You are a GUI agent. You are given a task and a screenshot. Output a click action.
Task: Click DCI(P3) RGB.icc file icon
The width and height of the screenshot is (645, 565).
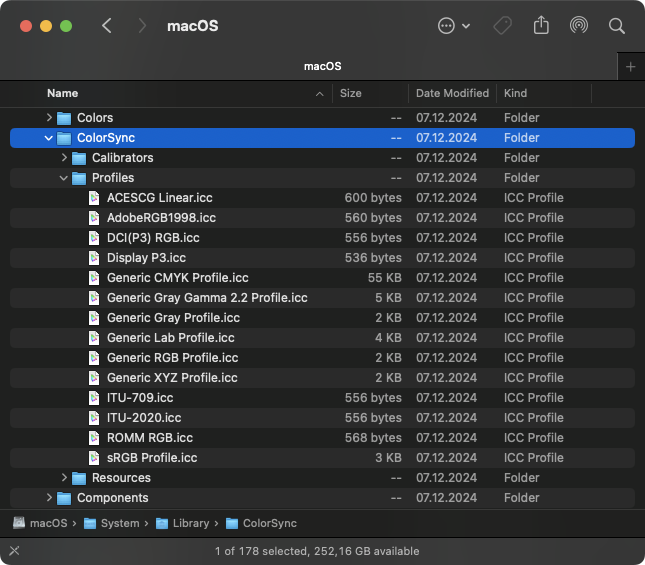click(94, 238)
